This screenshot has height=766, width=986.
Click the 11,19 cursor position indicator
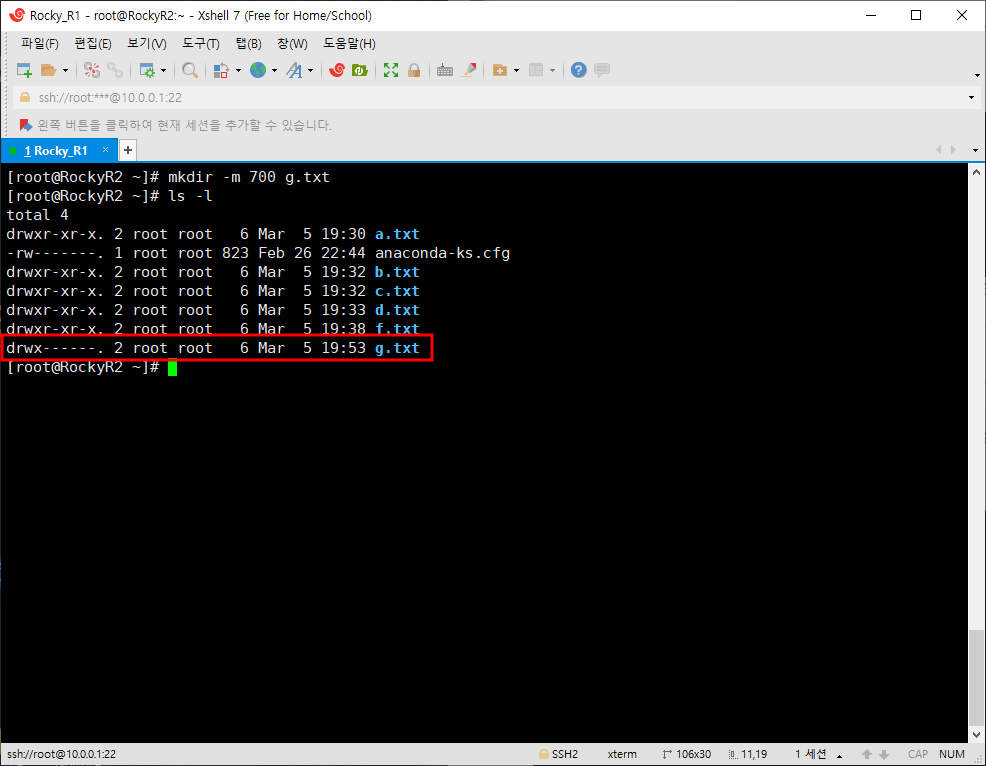748,754
